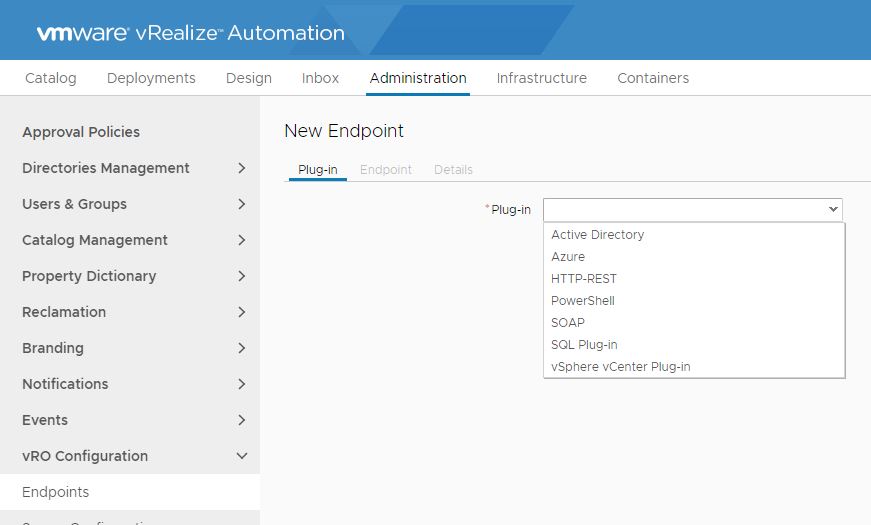Image resolution: width=871 pixels, height=525 pixels.
Task: Select the Plug-in wizard tab
Action: pyautogui.click(x=318, y=169)
